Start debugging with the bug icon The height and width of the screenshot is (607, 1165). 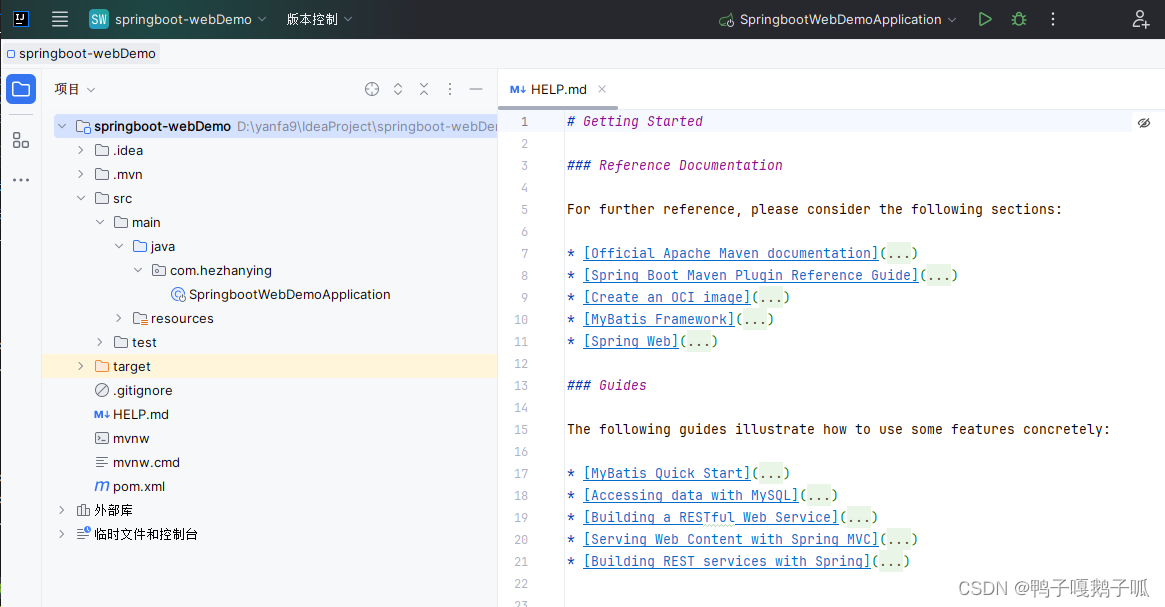coord(1019,19)
